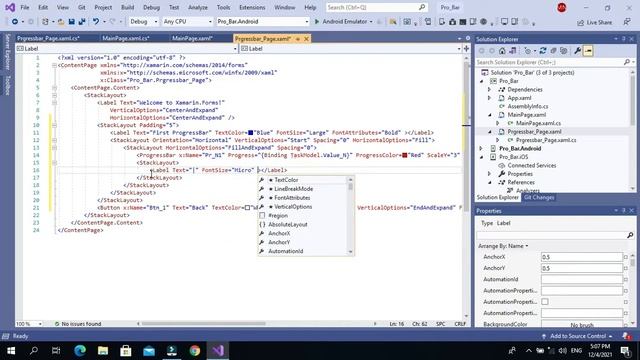Open the Live Share session
Screen dimensions: 640x360
pos(594,22)
